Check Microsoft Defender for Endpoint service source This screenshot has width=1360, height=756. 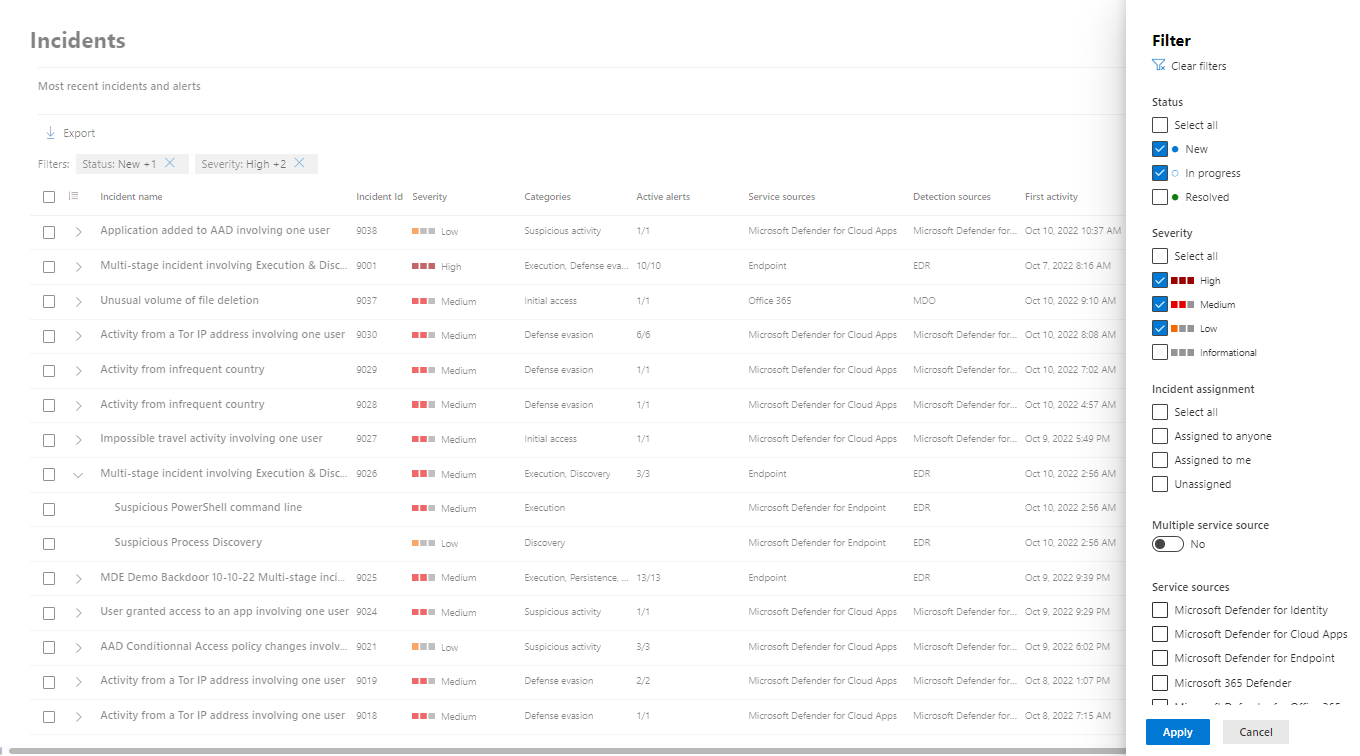pos(1160,658)
